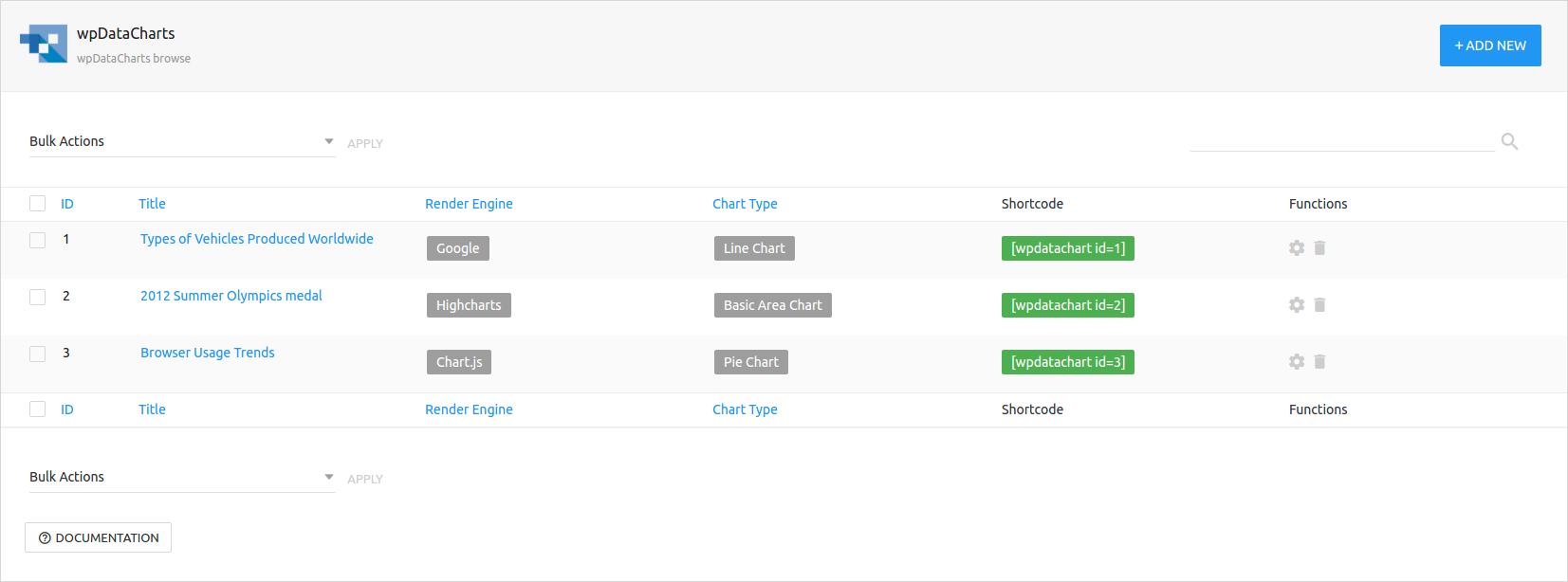Delete Browser Usage Trends with trash icon
The image size is (1568, 582).
click(x=1319, y=362)
